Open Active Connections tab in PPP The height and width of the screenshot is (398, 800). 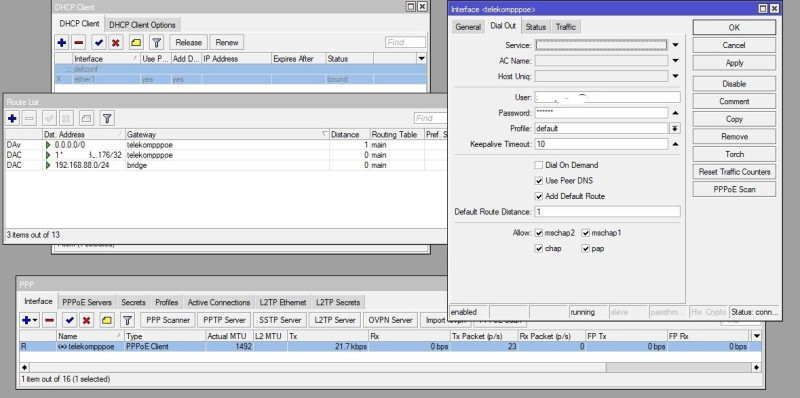pos(219,302)
